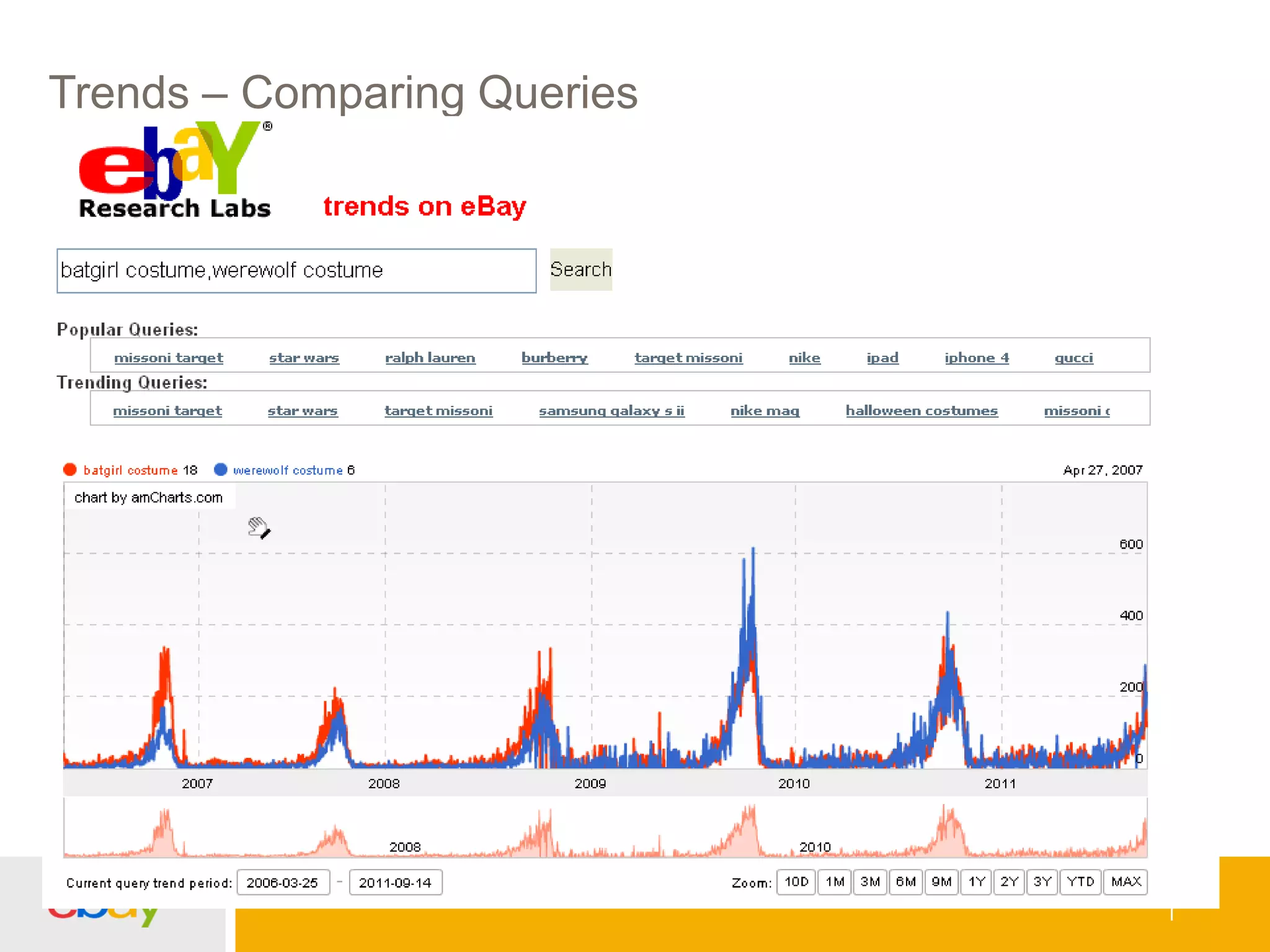Click the chart scrollbar overview strip

[605, 828]
